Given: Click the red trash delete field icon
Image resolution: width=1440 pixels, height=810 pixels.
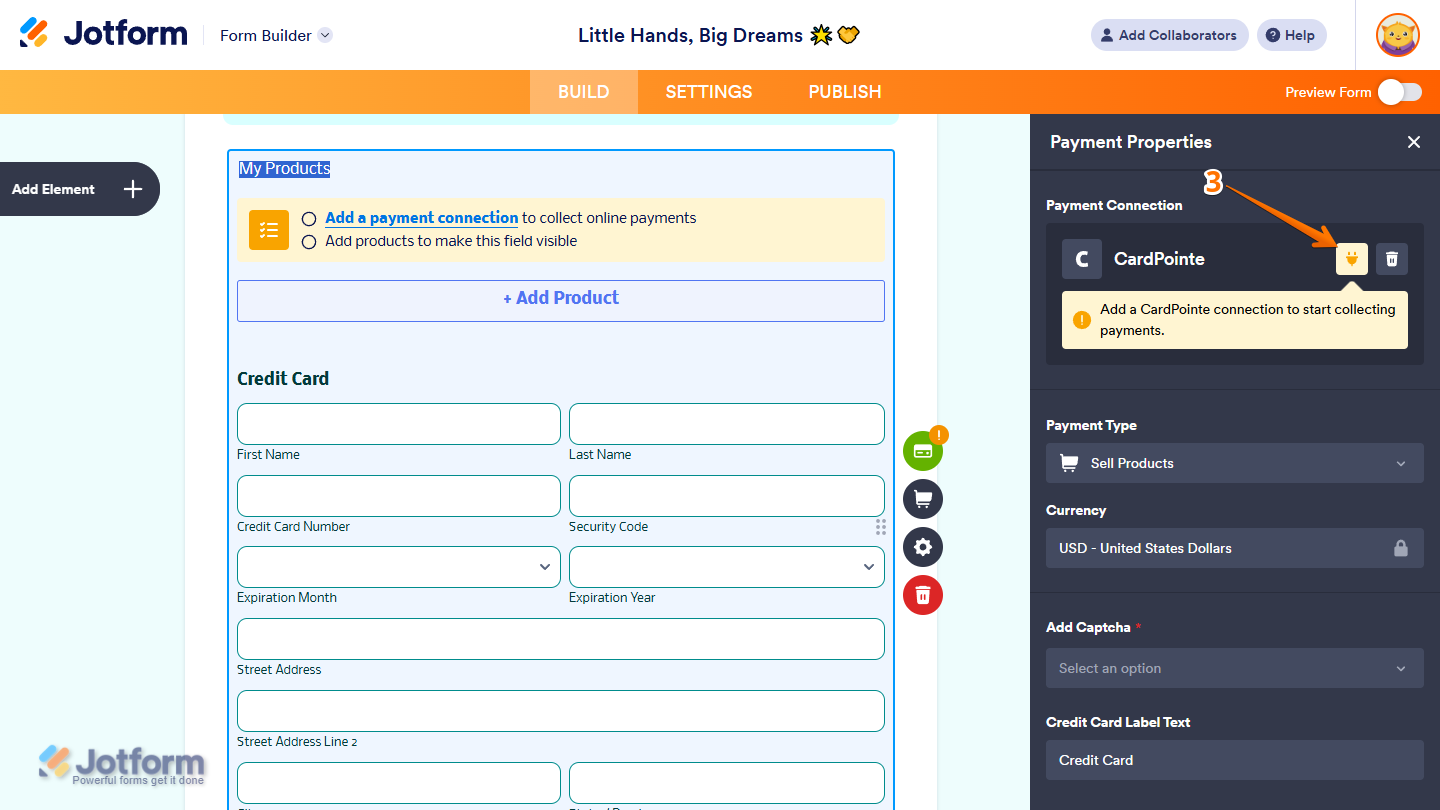Looking at the screenshot, I should (923, 595).
